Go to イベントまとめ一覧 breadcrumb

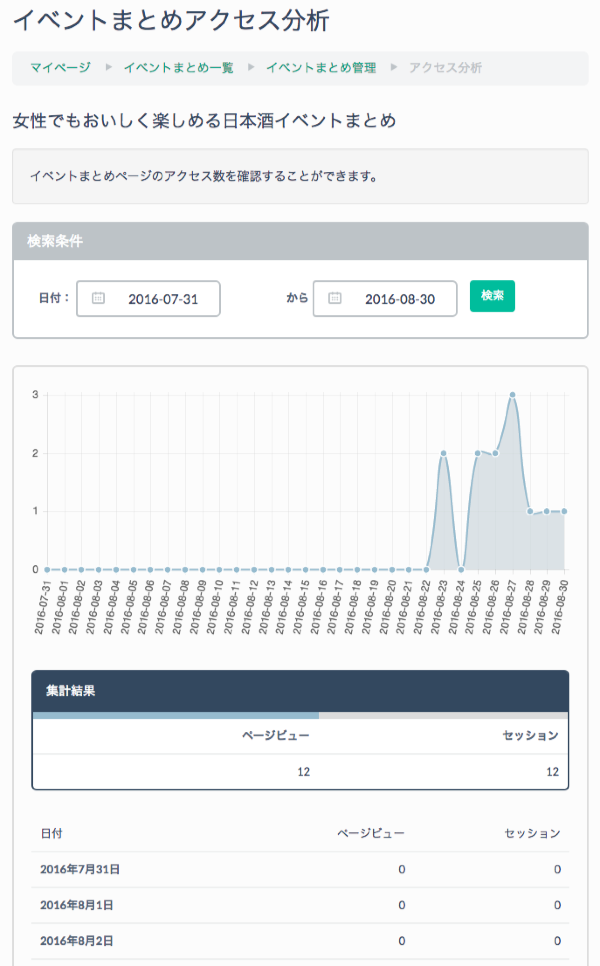[178, 68]
